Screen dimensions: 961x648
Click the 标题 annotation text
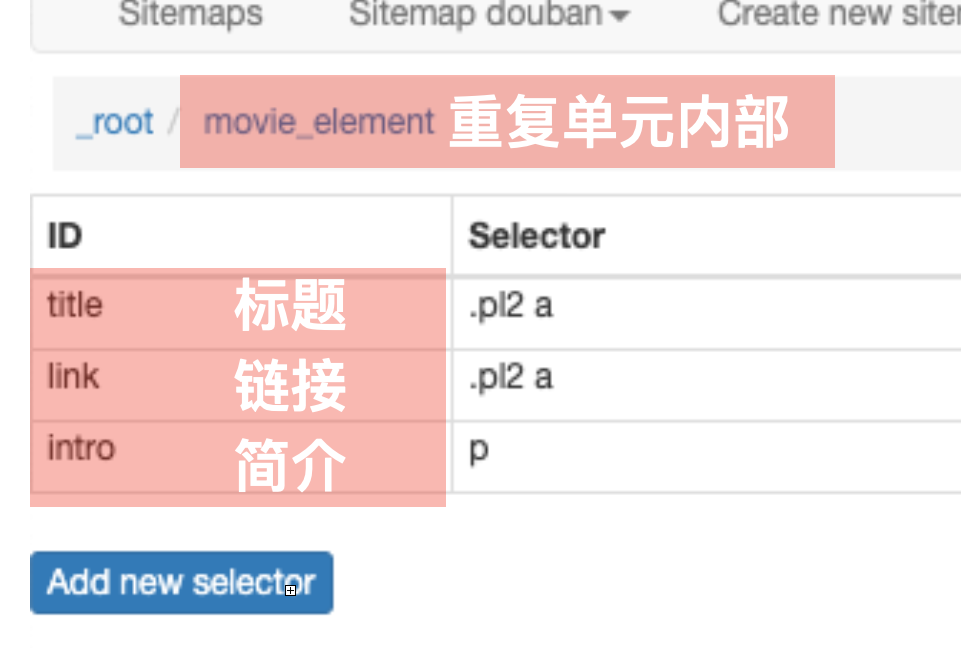tap(290, 306)
